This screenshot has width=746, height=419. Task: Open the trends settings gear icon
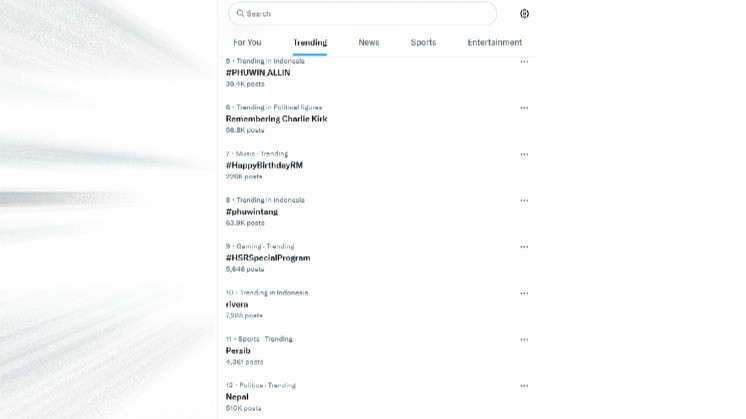pyautogui.click(x=524, y=14)
